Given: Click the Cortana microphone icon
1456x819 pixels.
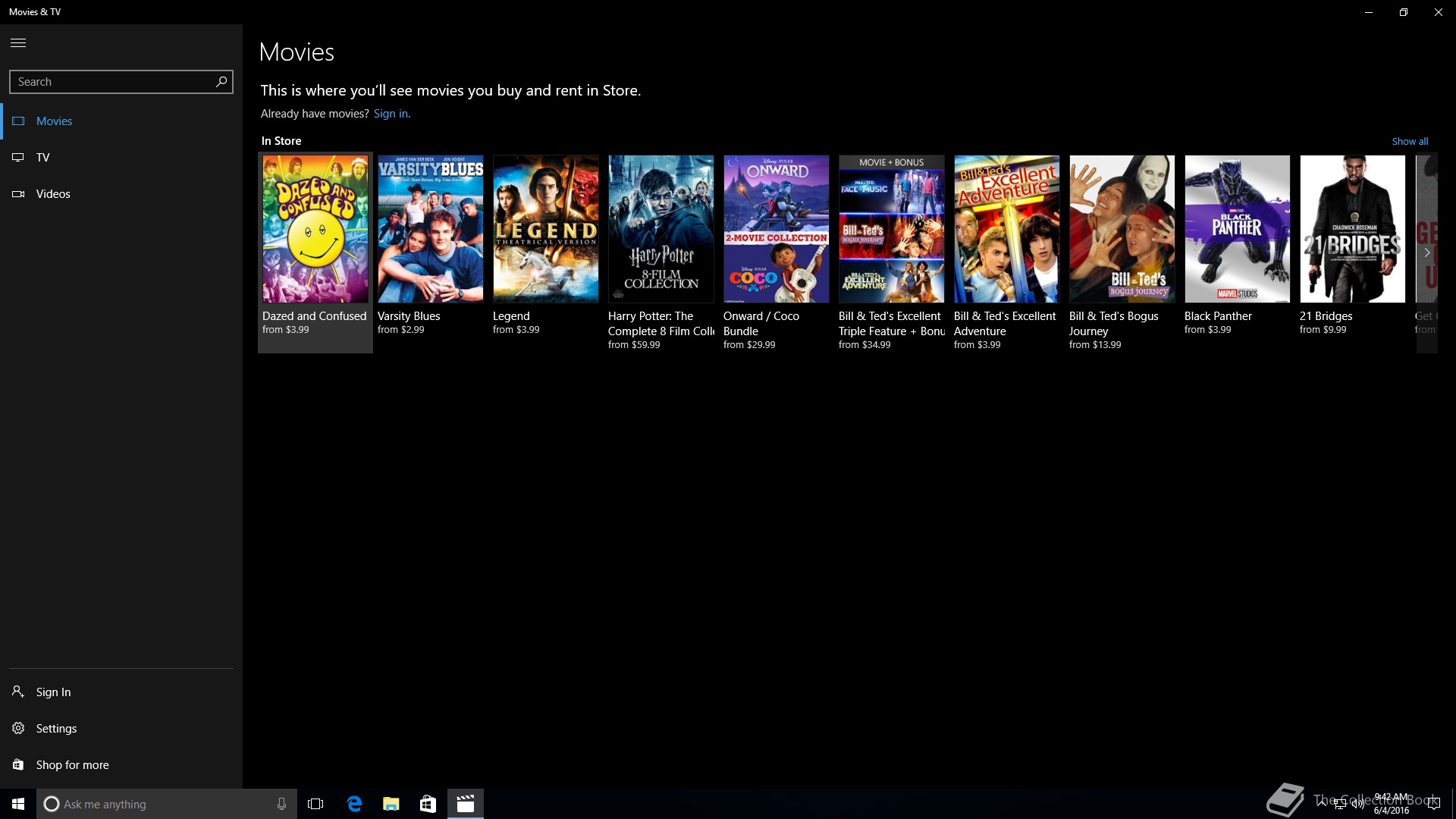Looking at the screenshot, I should point(281,804).
